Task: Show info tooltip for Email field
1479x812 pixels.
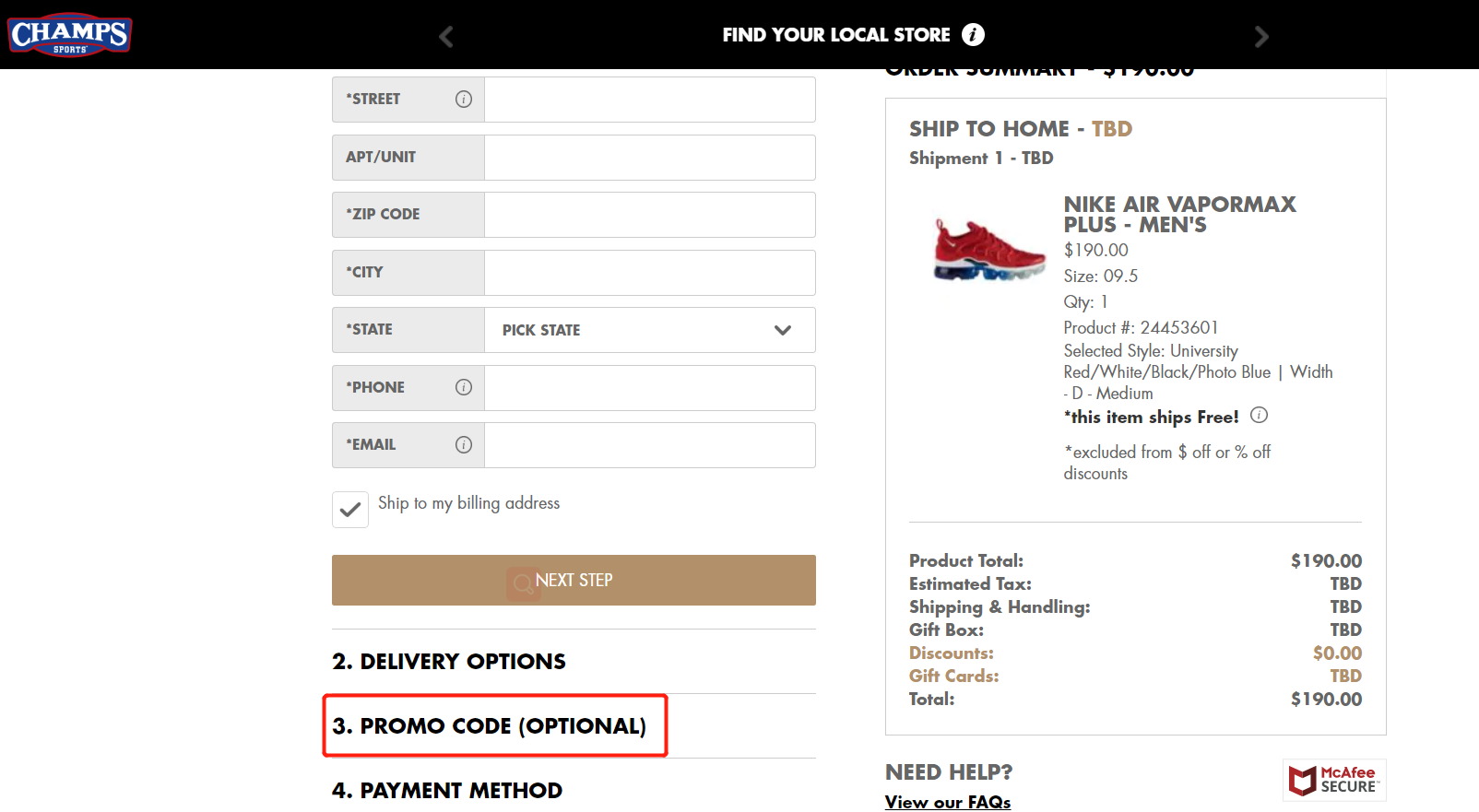Action: tap(464, 445)
